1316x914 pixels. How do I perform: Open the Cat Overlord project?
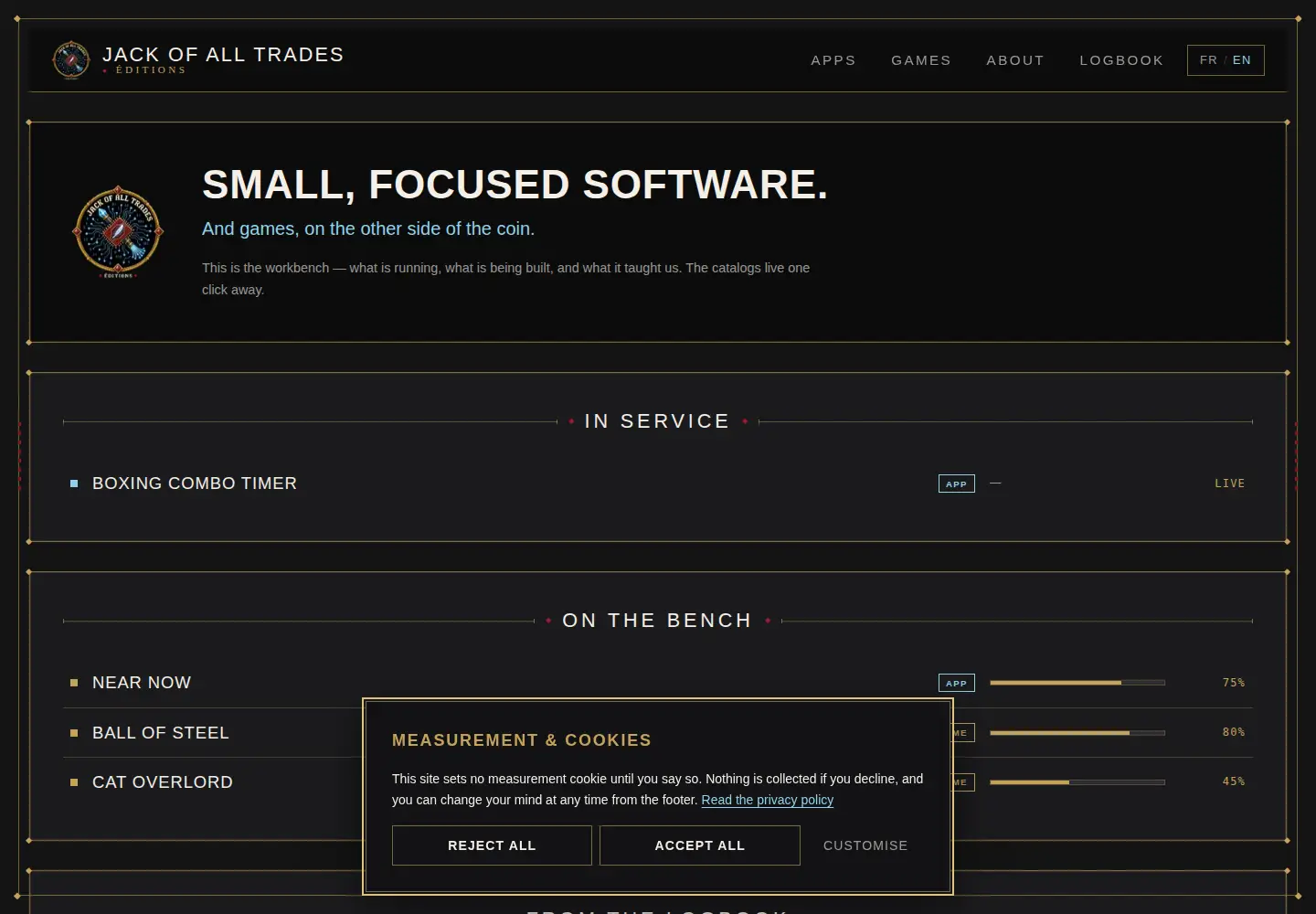[163, 782]
